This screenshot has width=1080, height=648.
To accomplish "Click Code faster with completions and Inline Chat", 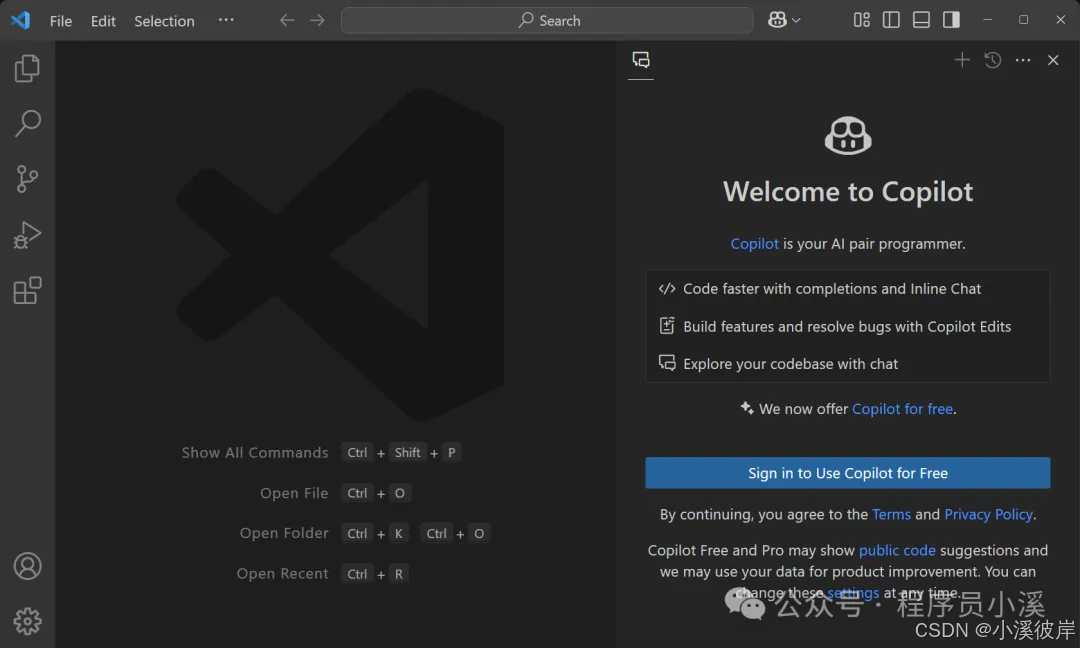I will [831, 289].
